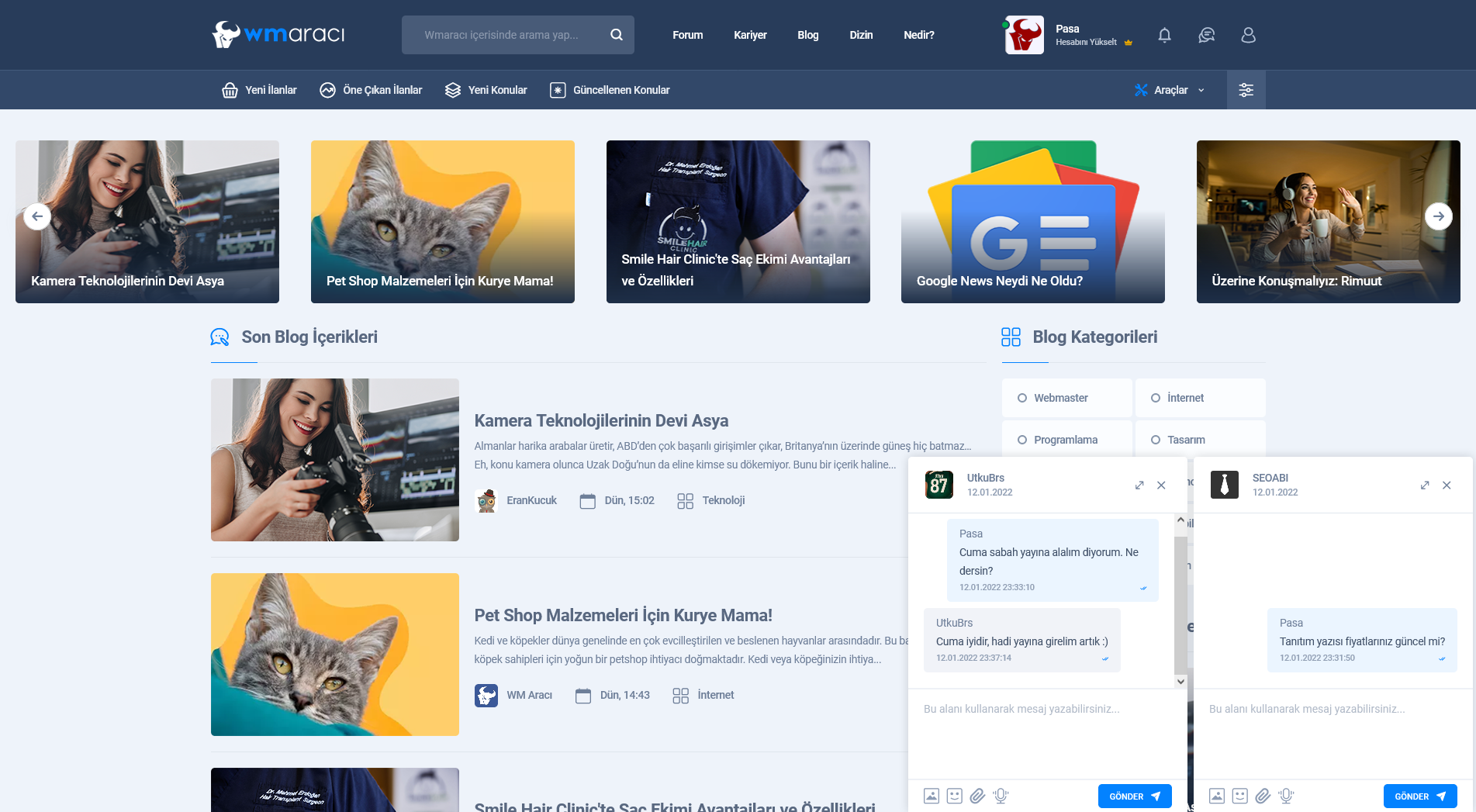Viewport: 1476px width, 812px height.
Task: Focus SEOABI chat message field
Action: (x=1333, y=733)
